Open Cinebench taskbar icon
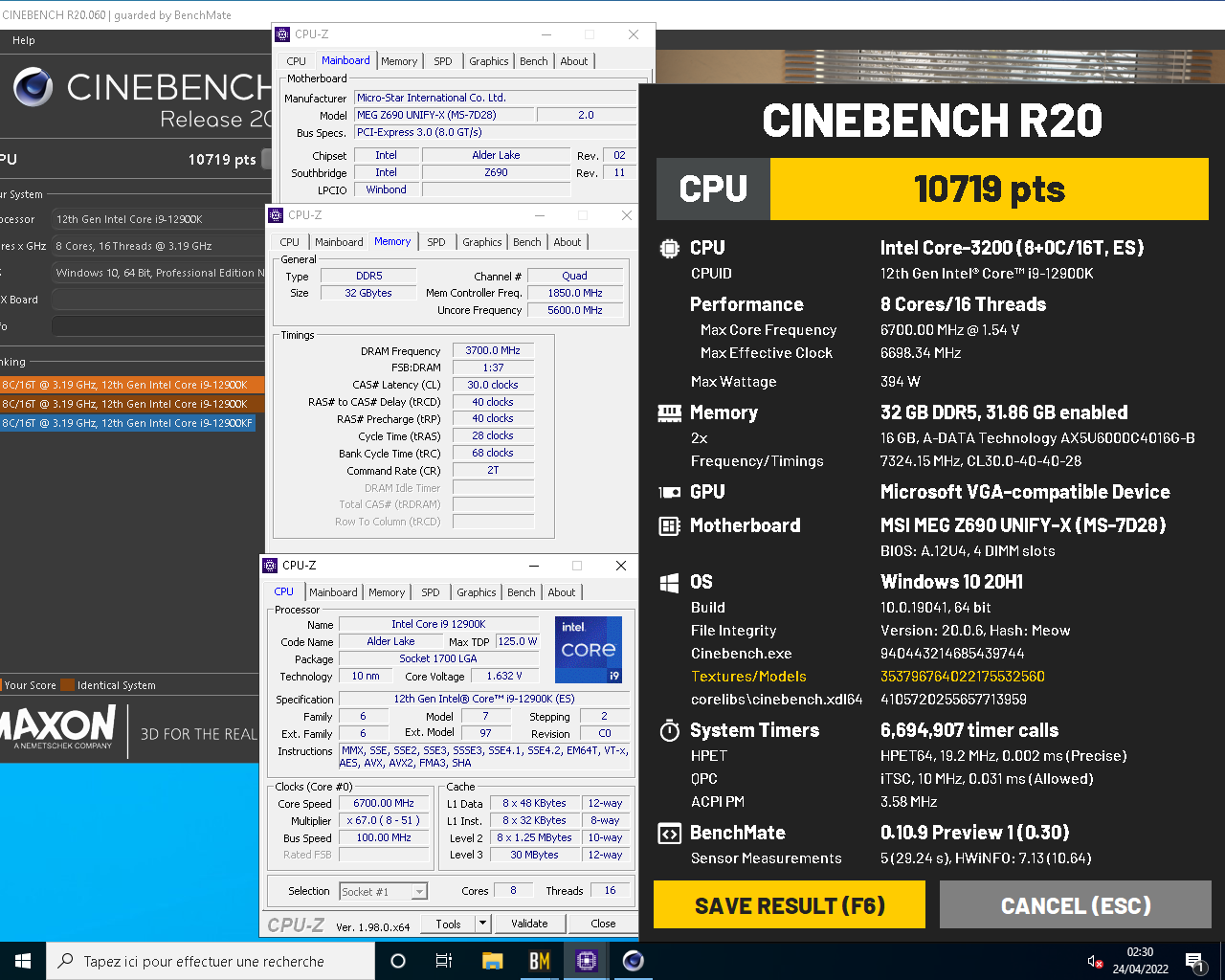The height and width of the screenshot is (980, 1225). tap(633, 961)
